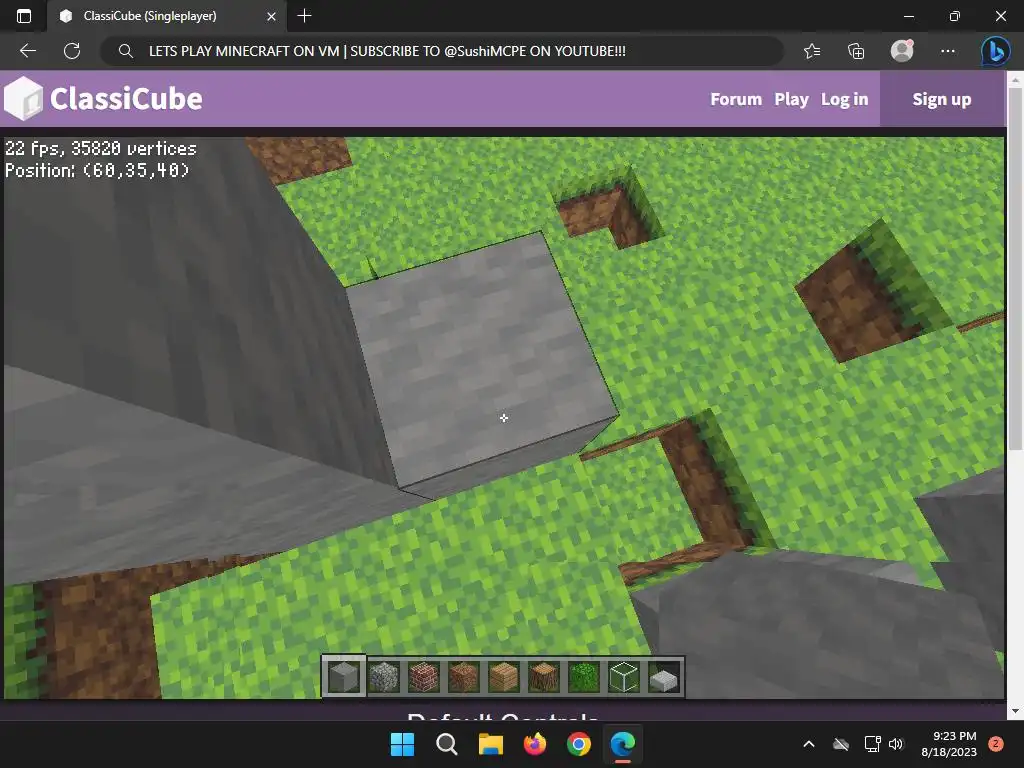Open the network tray icon
Viewport: 1024px width, 768px height.
[x=872, y=744]
